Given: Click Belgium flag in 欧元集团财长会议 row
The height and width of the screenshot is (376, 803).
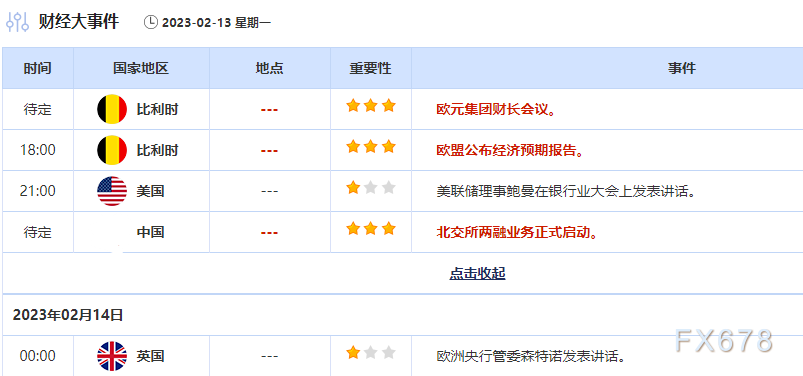Looking at the screenshot, I should (112, 109).
